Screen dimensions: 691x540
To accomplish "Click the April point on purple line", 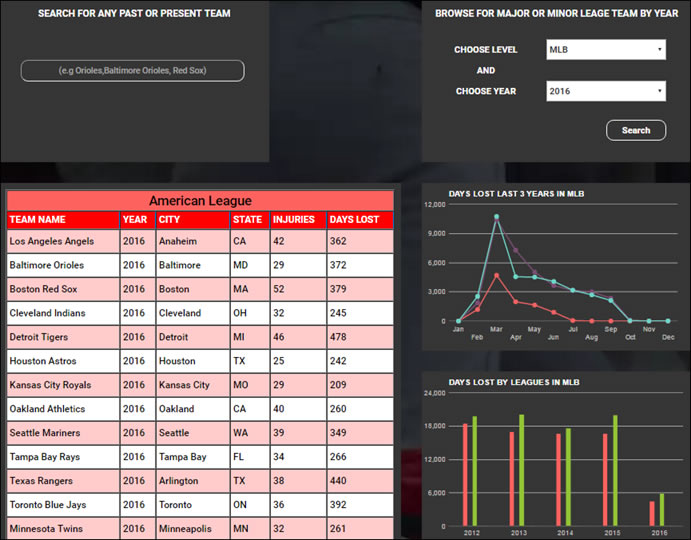I will [516, 250].
